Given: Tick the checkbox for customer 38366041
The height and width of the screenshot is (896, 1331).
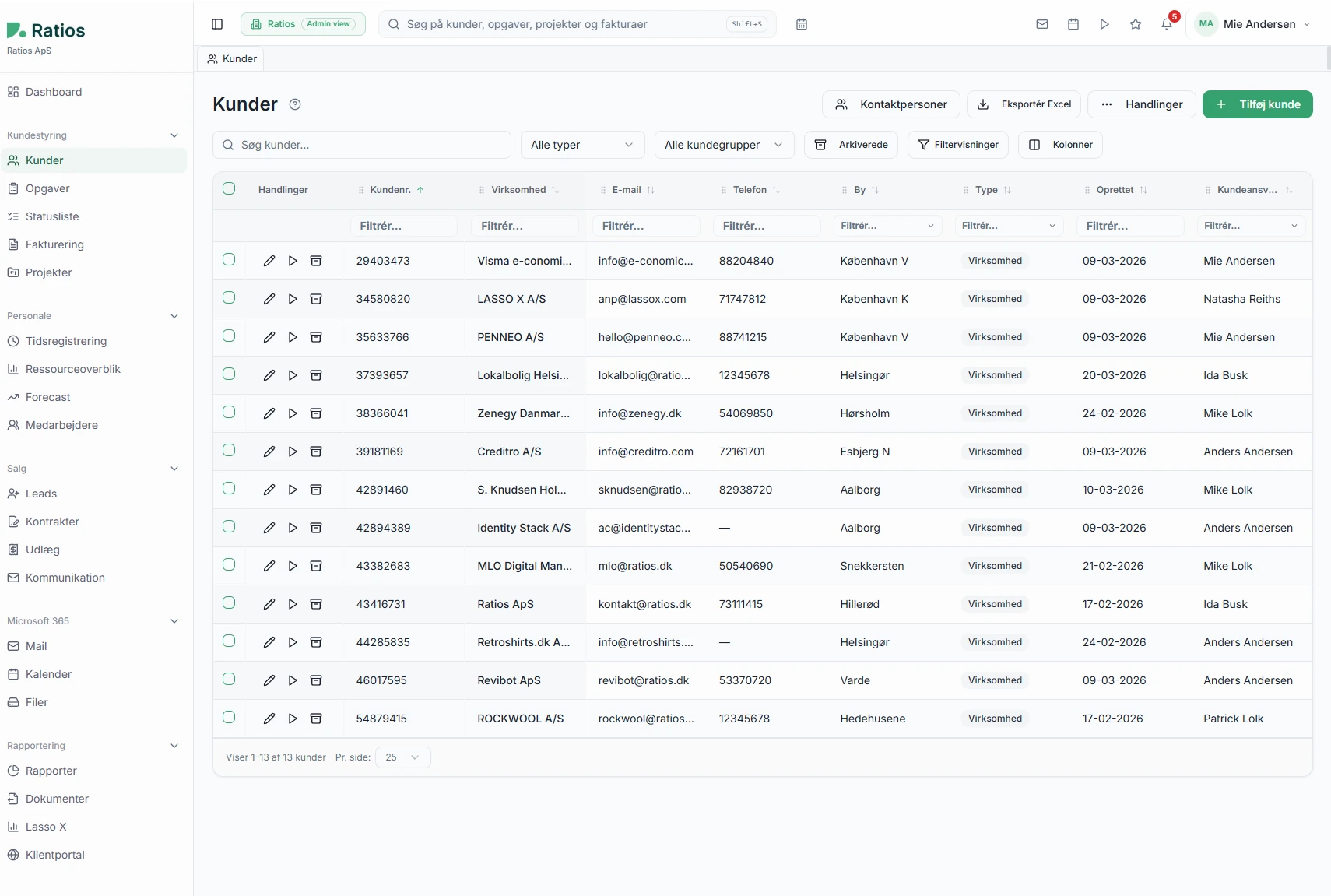Looking at the screenshot, I should (229, 412).
